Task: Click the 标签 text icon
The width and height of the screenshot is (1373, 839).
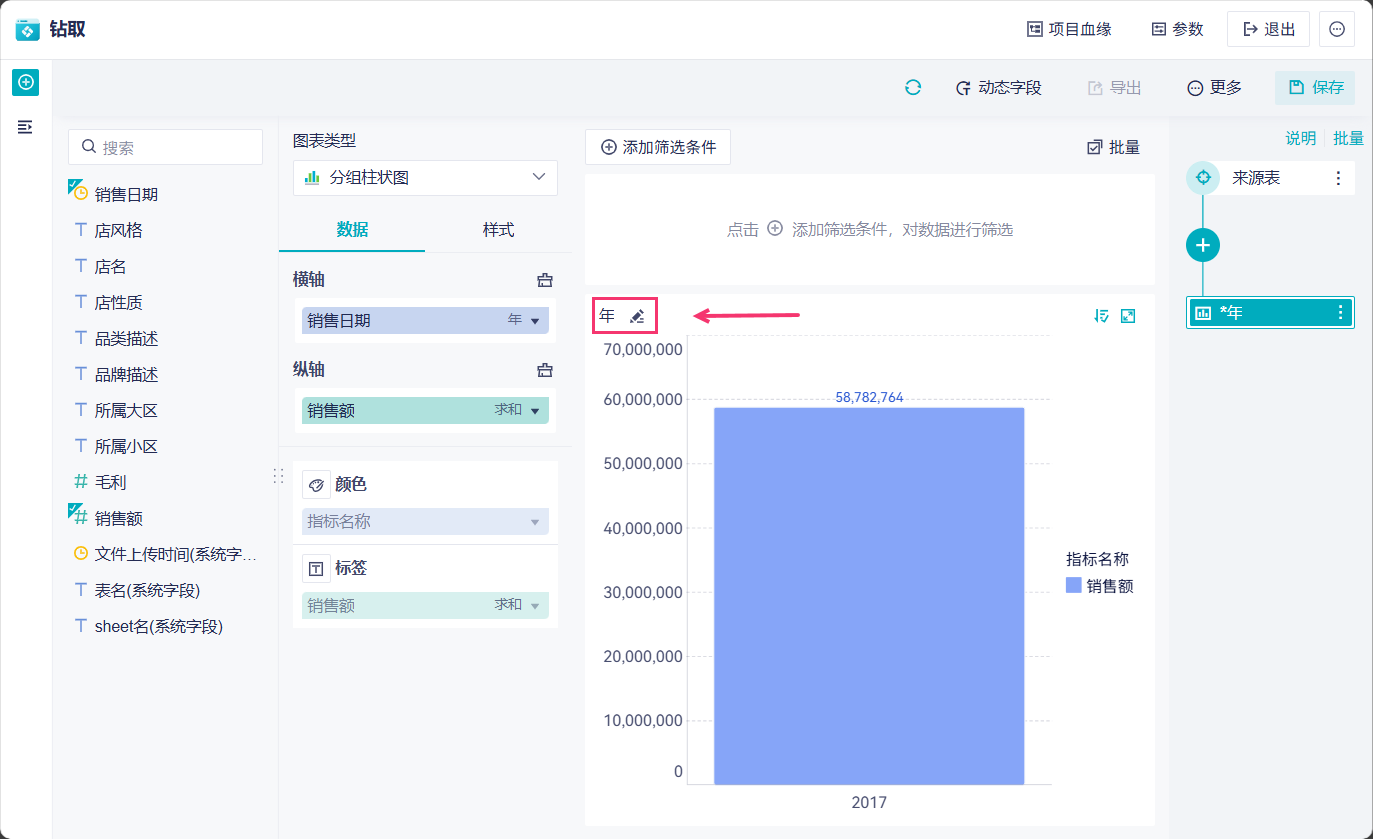Action: (x=316, y=569)
